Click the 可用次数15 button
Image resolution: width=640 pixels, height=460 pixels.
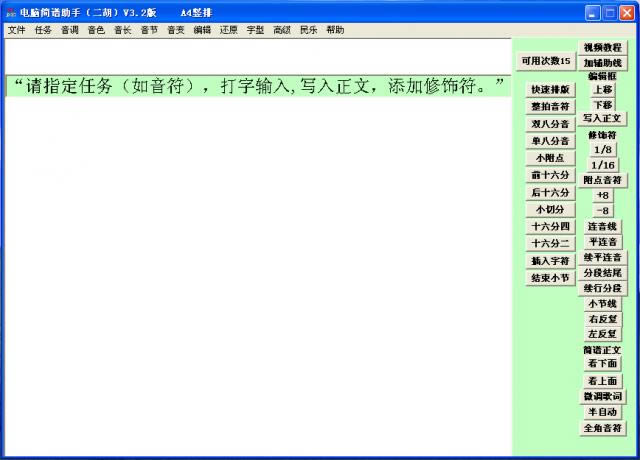[x=546, y=61]
